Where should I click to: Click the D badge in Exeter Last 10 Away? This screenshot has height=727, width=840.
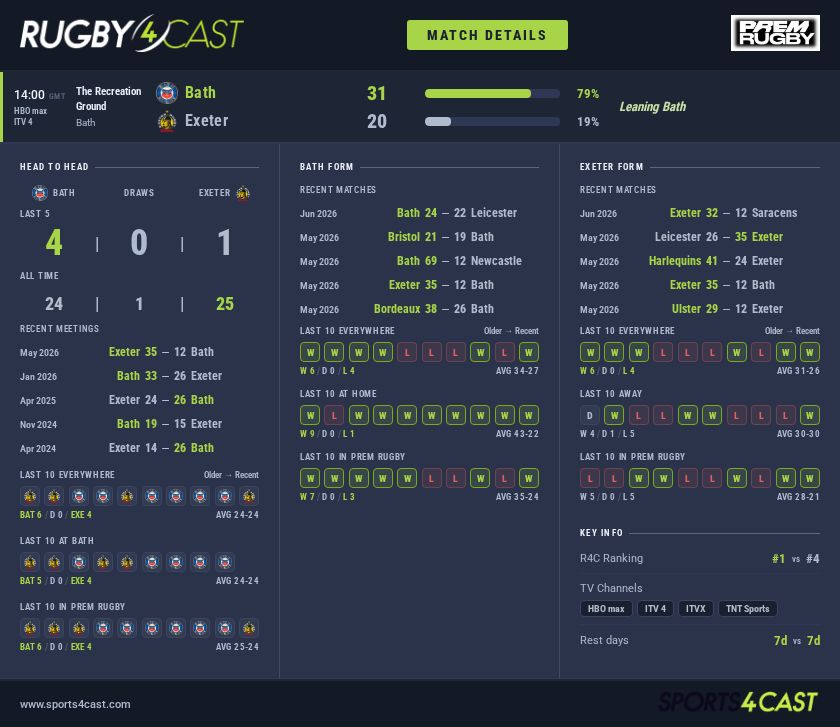[x=589, y=415]
